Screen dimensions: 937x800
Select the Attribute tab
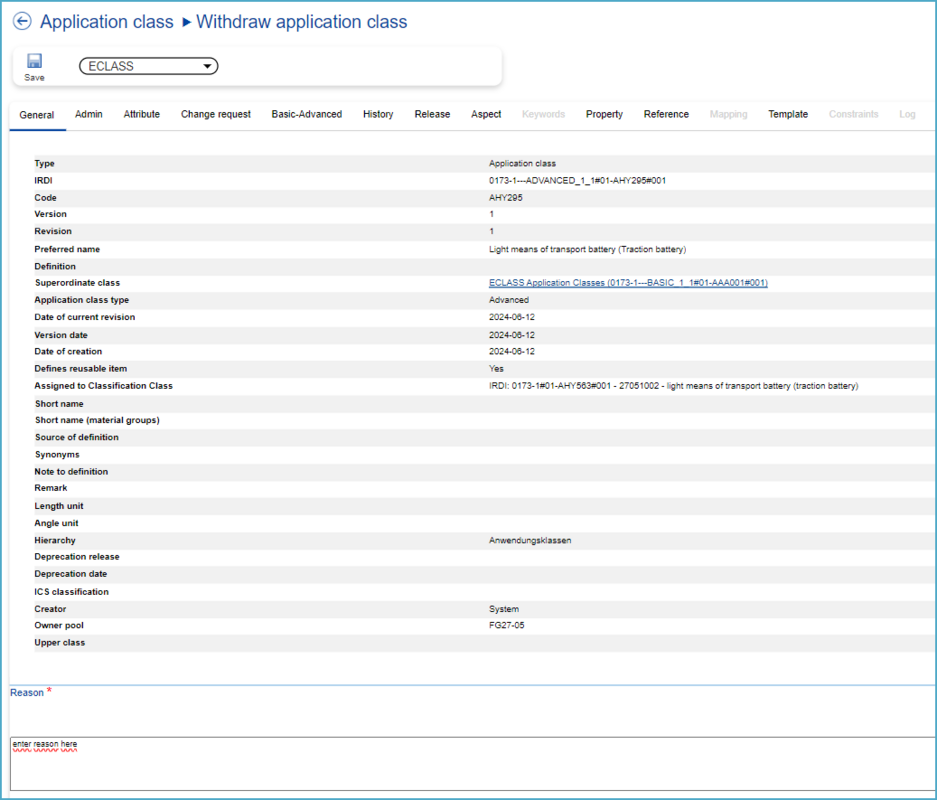pyautogui.click(x=142, y=115)
